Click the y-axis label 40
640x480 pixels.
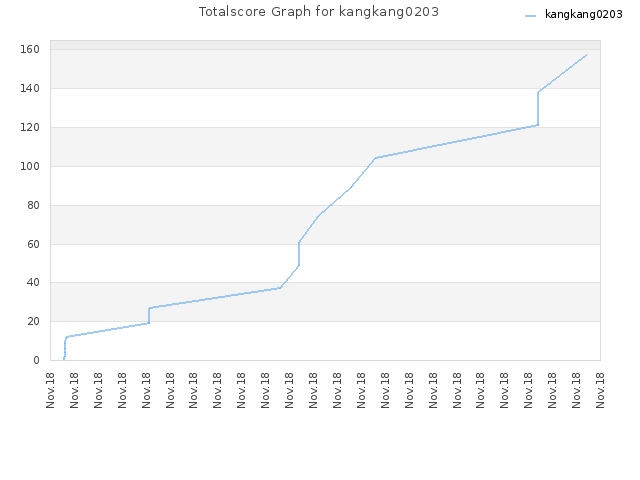[33, 282]
